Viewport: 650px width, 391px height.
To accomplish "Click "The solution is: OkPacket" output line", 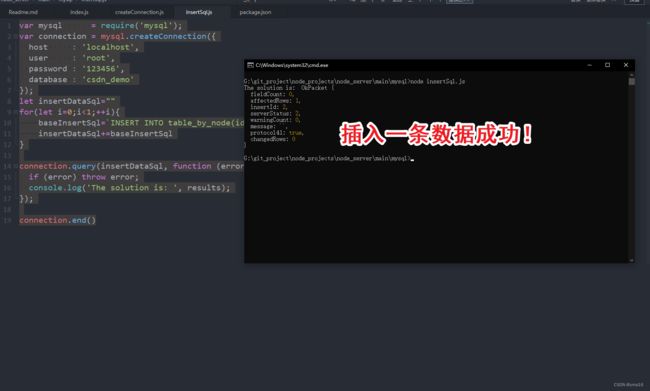I will (x=289, y=88).
